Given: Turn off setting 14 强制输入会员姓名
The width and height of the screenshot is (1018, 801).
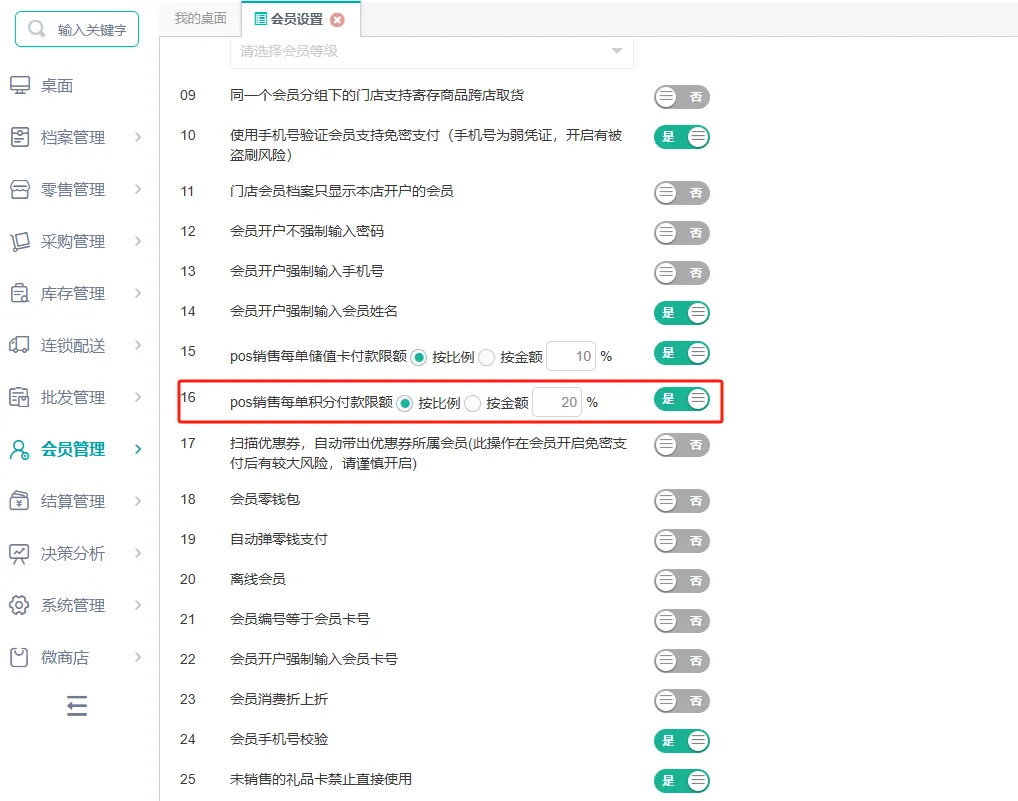Looking at the screenshot, I should pos(682,313).
